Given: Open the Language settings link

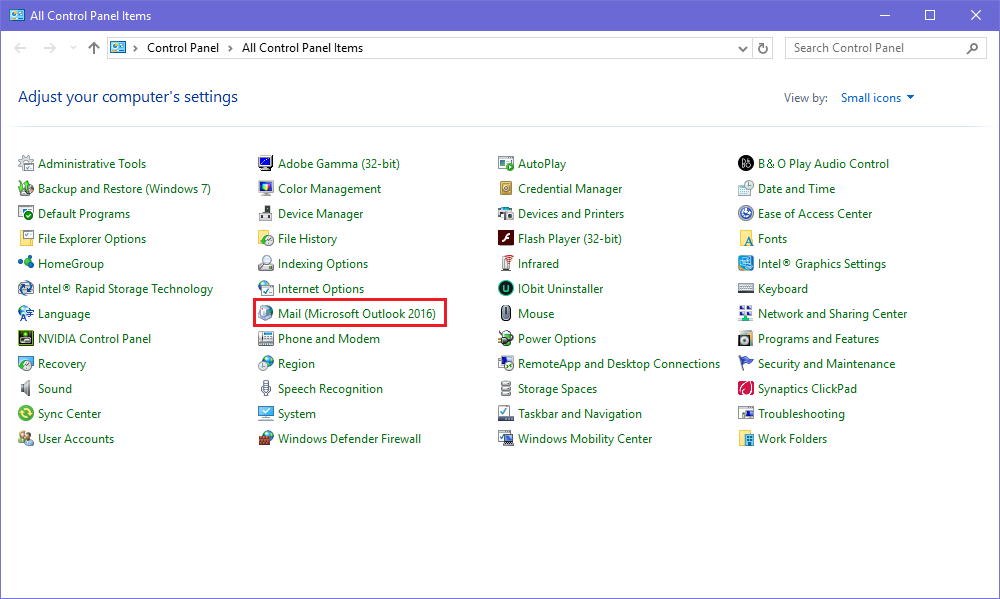Looking at the screenshot, I should (64, 314).
